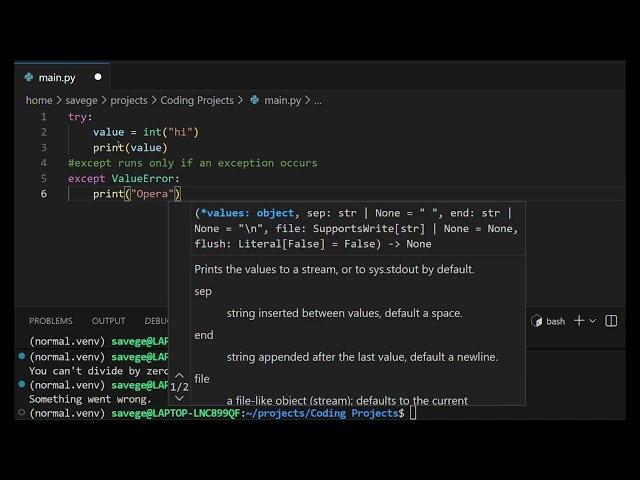Screen dimensions: 640x480
Task: Select the main.py editor tab
Action: click(62, 77)
